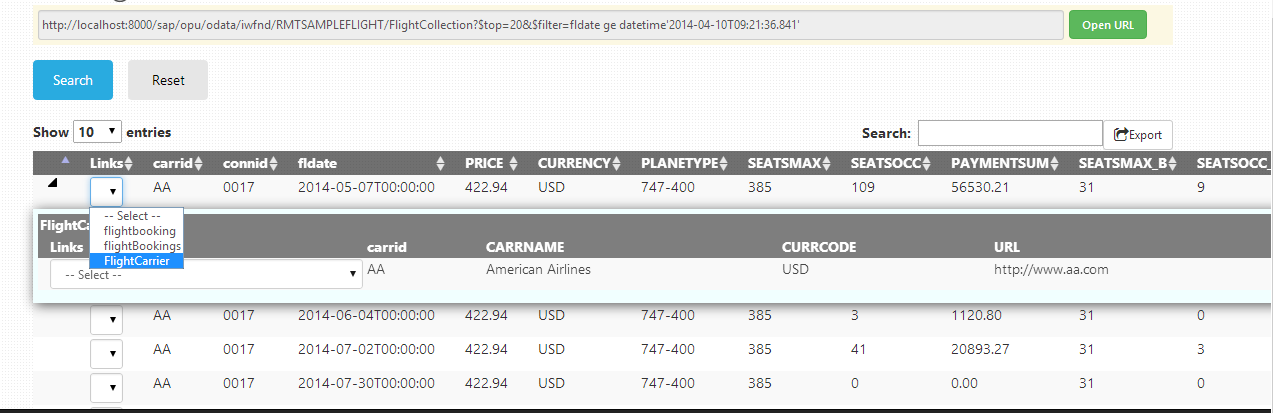Choose FlightCarrier from the links list

click(x=136, y=261)
